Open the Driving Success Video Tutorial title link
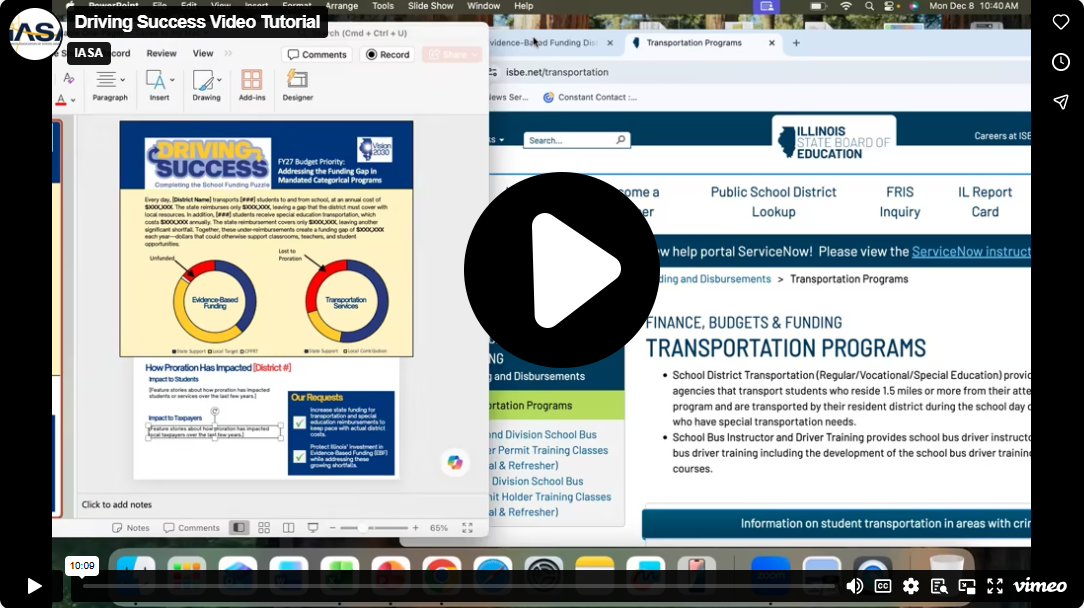The image size is (1084, 608). [197, 22]
